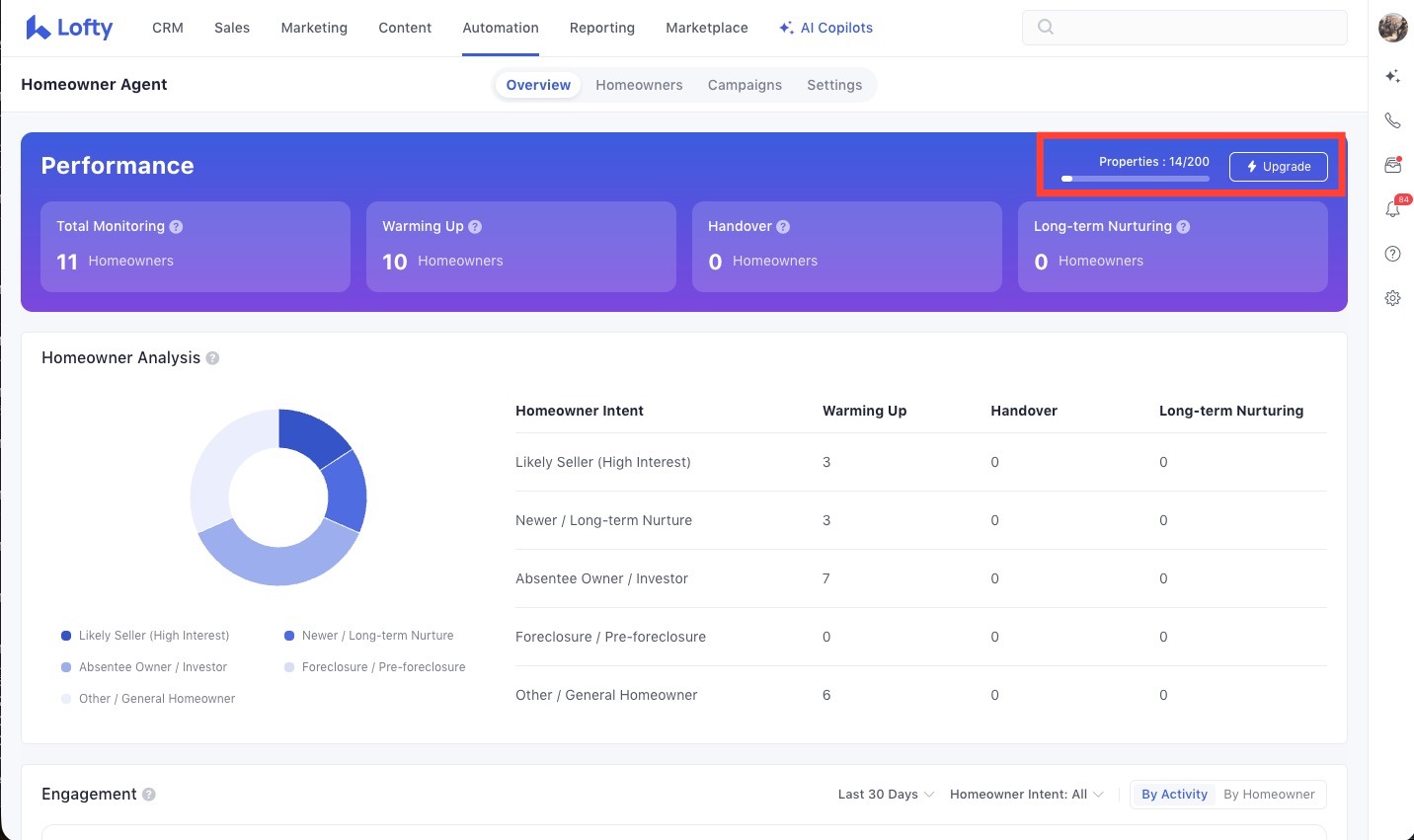Click the info icon next to Homeowner Analysis

(x=212, y=358)
